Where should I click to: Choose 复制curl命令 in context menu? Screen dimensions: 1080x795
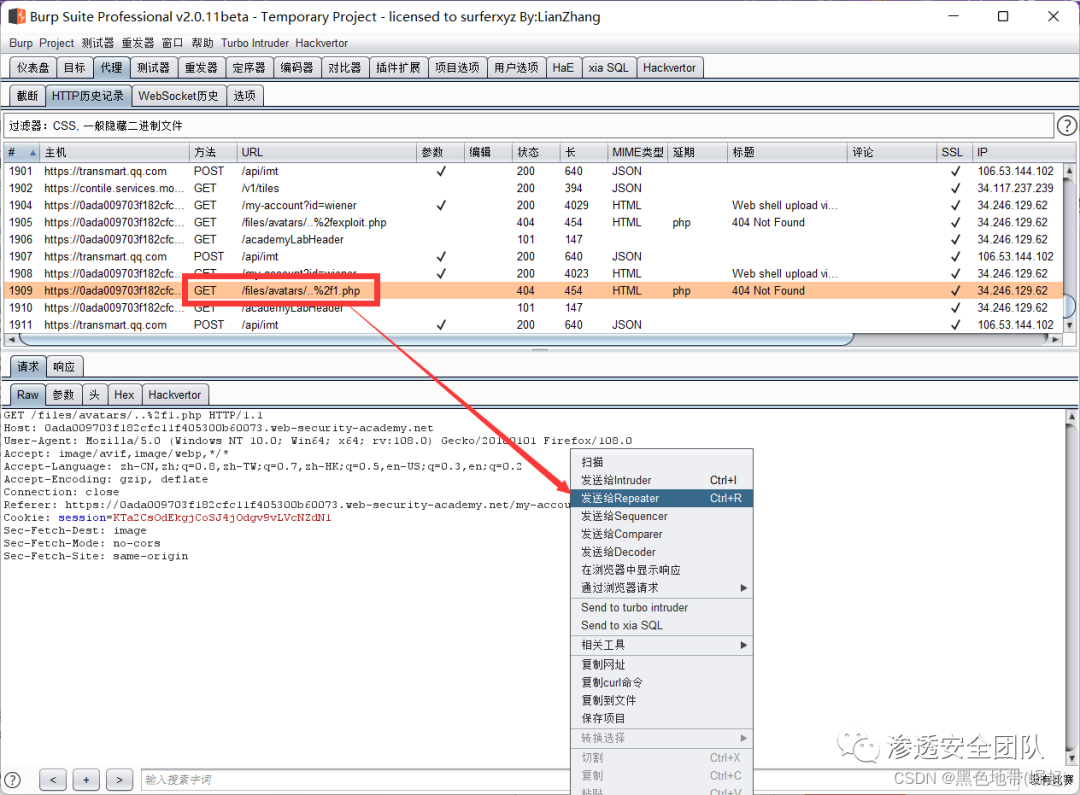tap(662, 683)
